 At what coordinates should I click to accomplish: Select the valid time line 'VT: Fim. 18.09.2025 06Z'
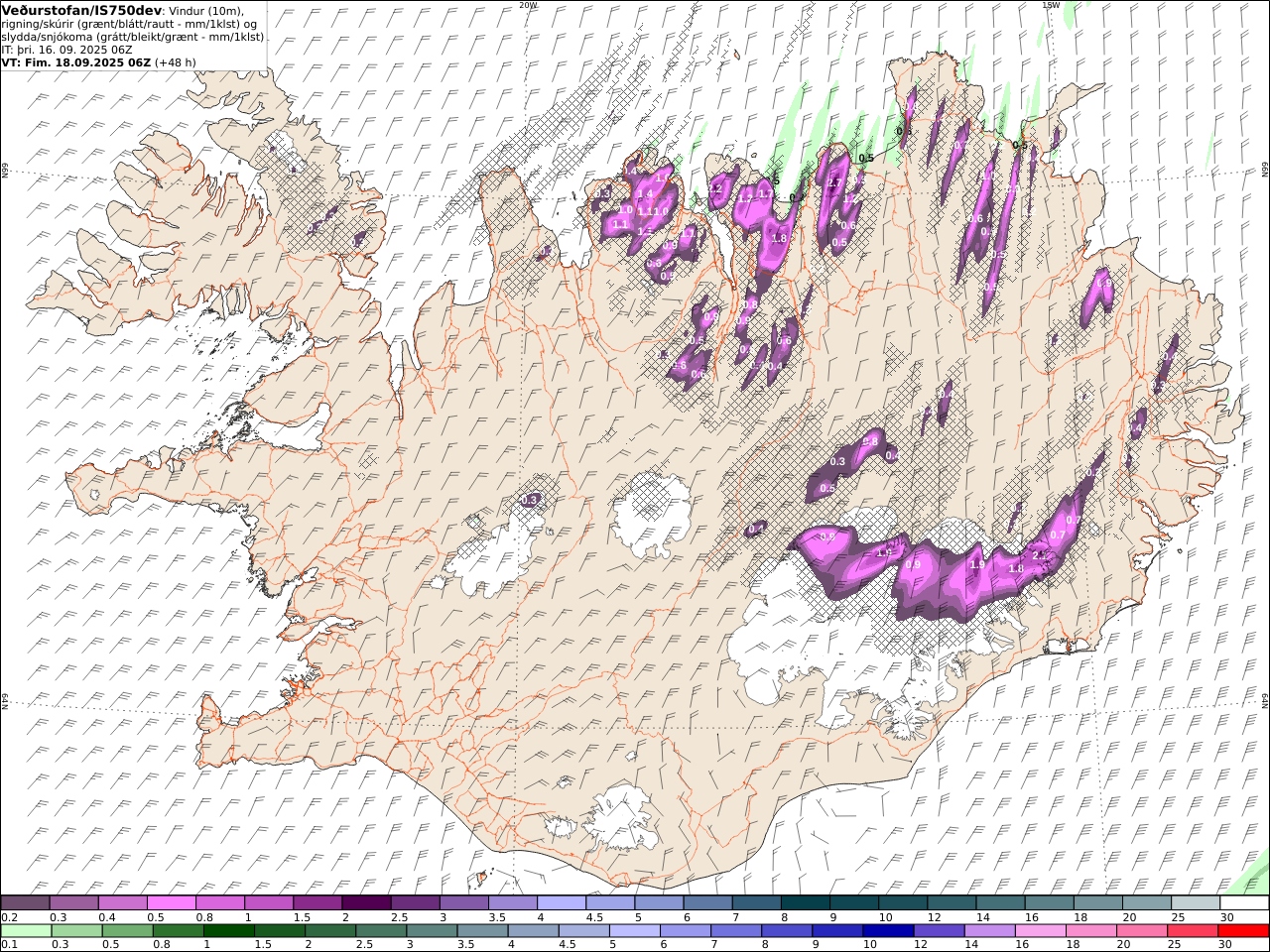click(76, 61)
